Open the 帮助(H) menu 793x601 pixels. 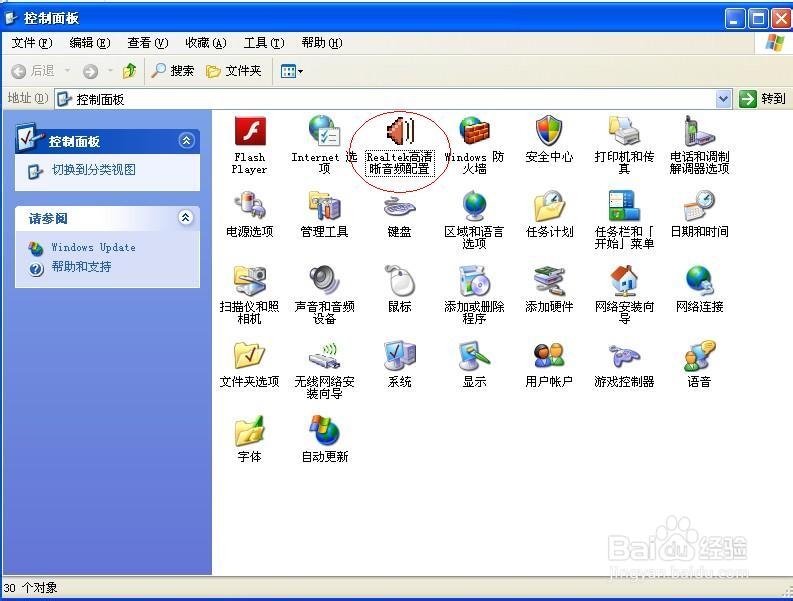point(322,43)
